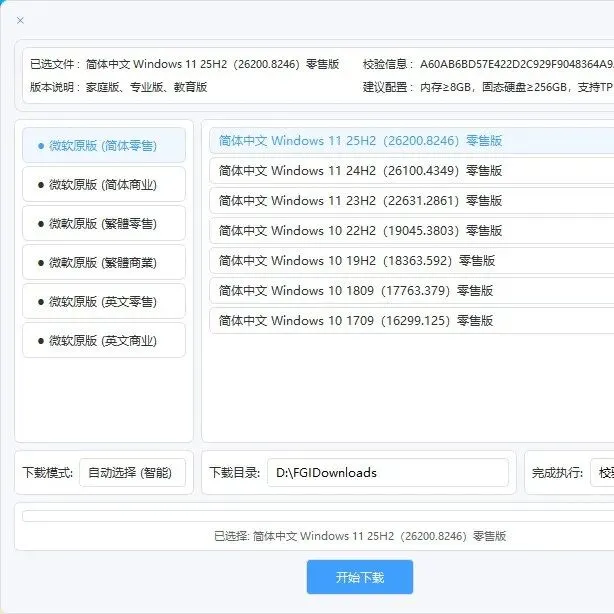Choose Windows 11 25H2 (26200.8246) list row
The height and width of the screenshot is (614, 614).
click(x=412, y=141)
